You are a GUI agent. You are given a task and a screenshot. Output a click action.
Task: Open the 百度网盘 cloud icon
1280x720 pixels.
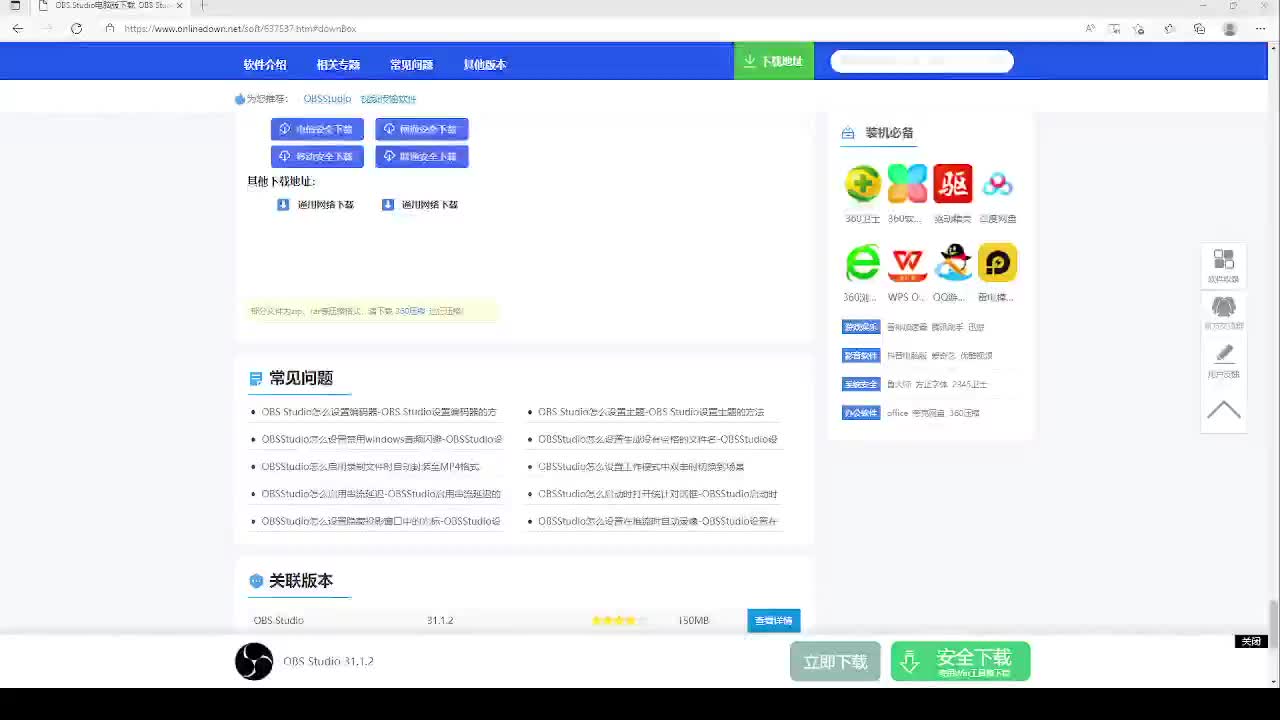[x=997, y=184]
